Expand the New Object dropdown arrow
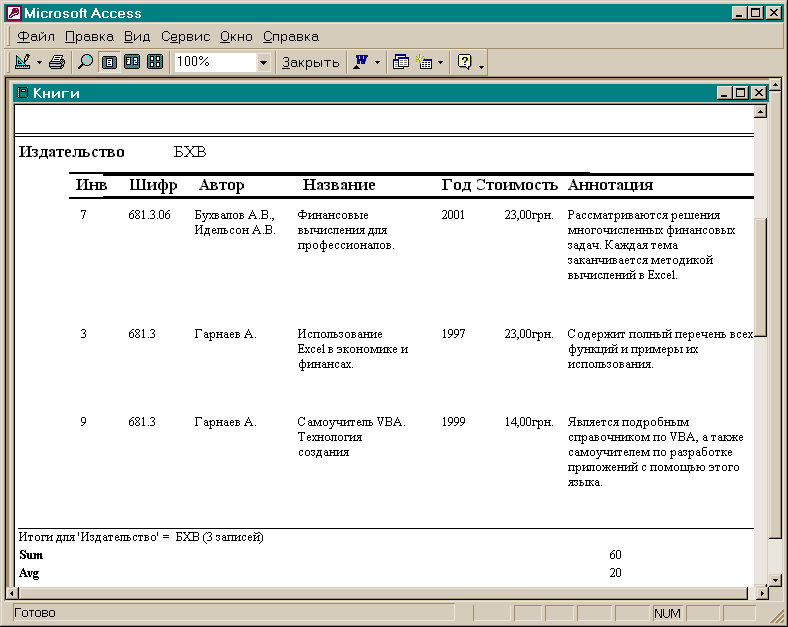Viewport: 788px width, 627px height. click(441, 62)
